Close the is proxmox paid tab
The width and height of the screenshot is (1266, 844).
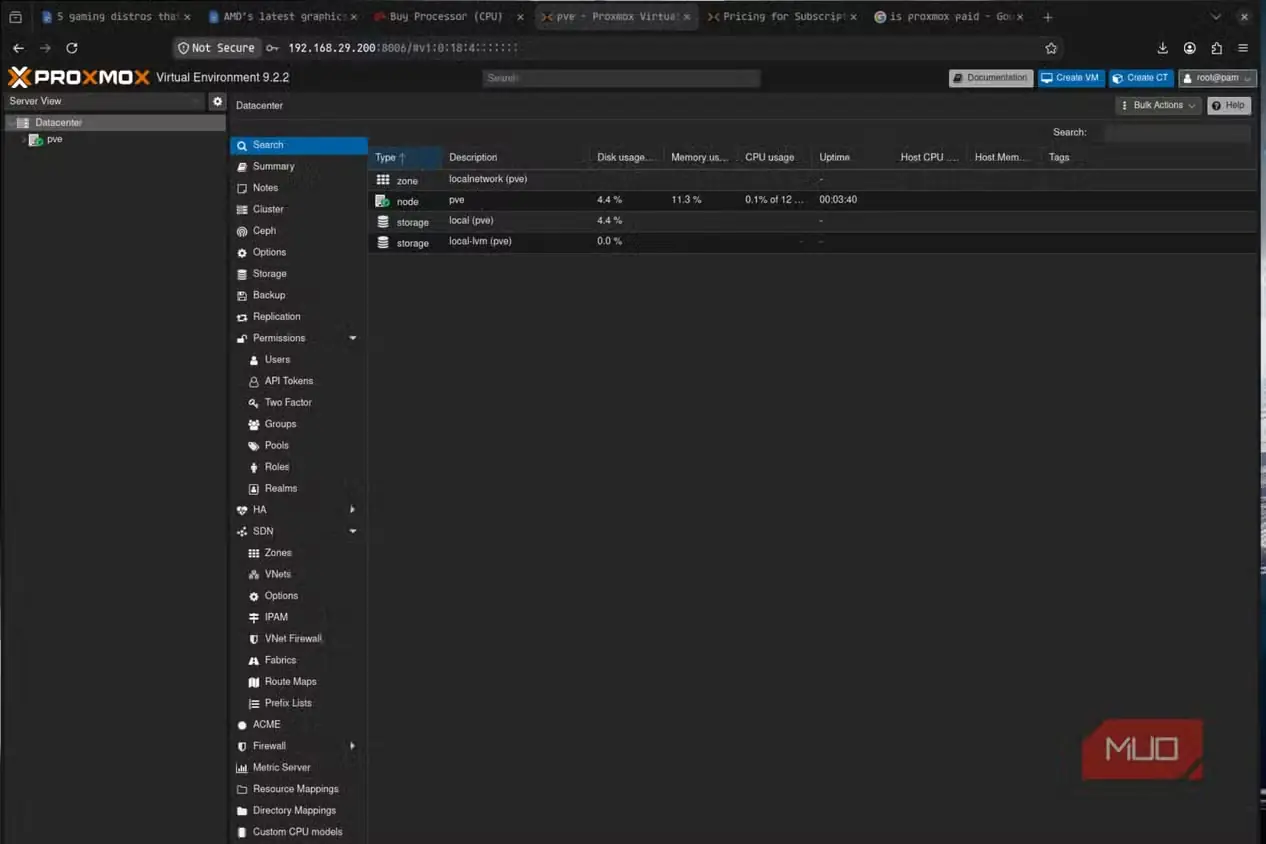coord(1019,17)
